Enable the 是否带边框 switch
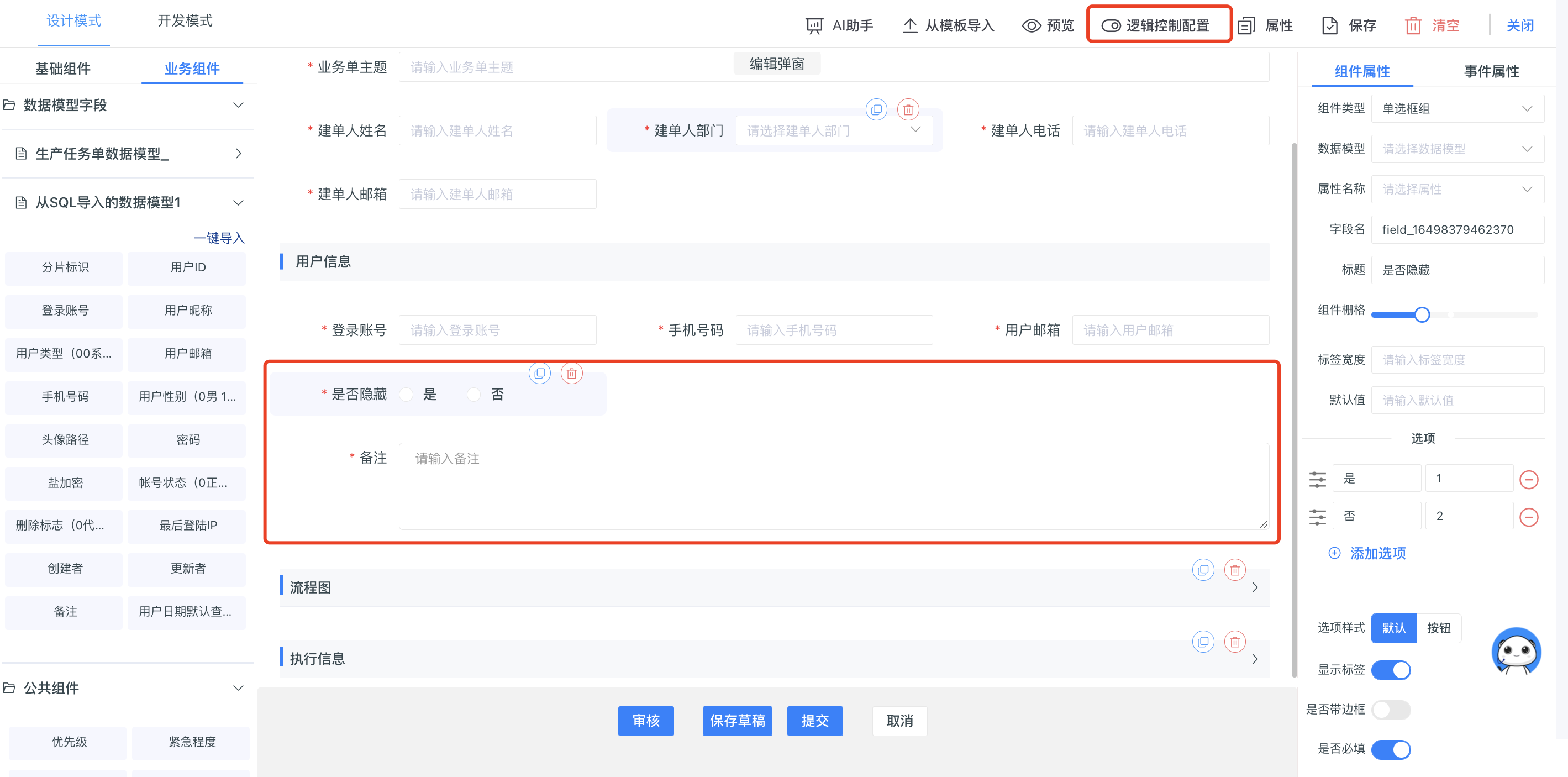 (x=1391, y=710)
